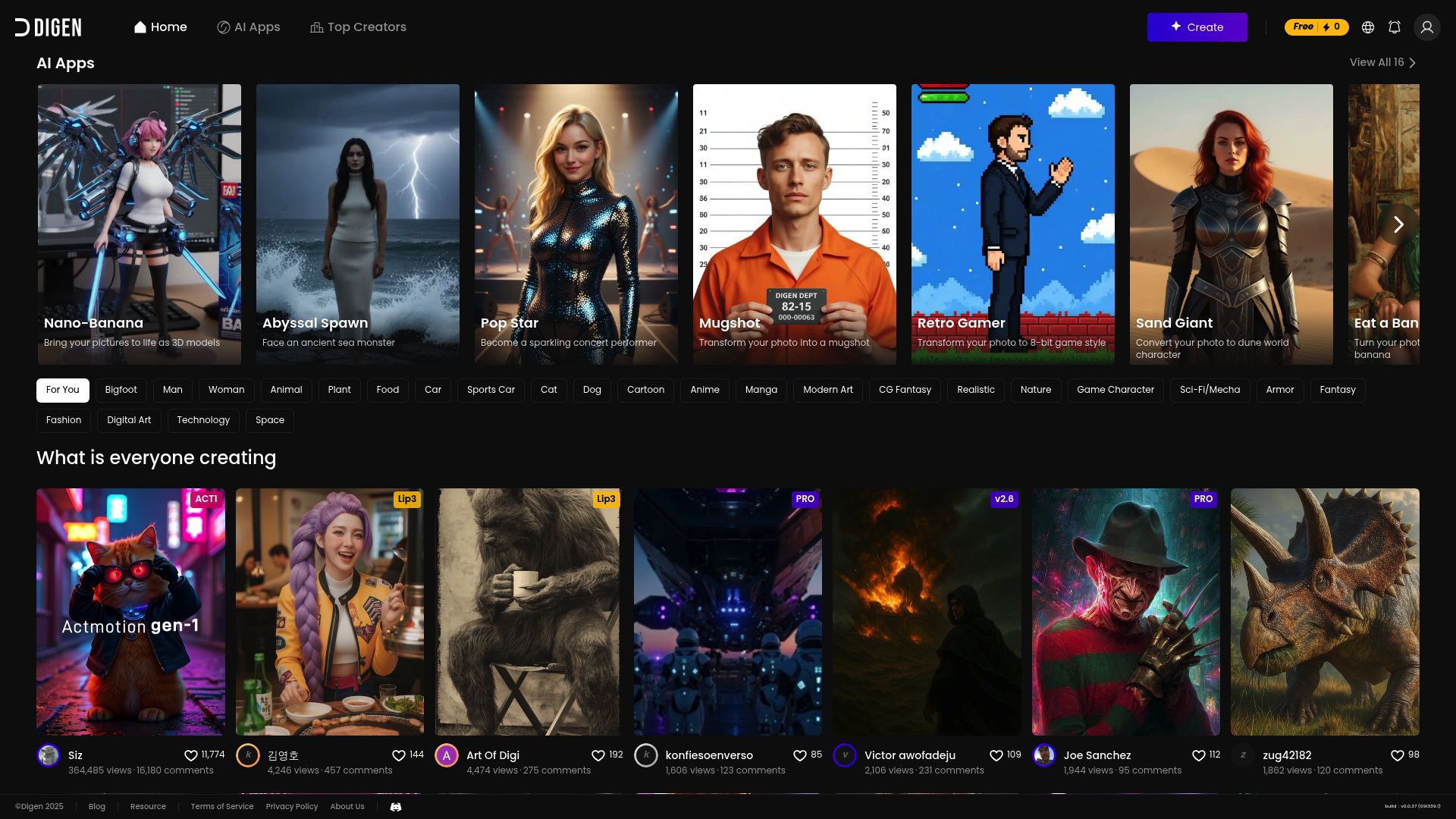This screenshot has width=1456, height=819.
Task: Like Siz's Actmotion post via the heart icon
Action: [x=191, y=755]
